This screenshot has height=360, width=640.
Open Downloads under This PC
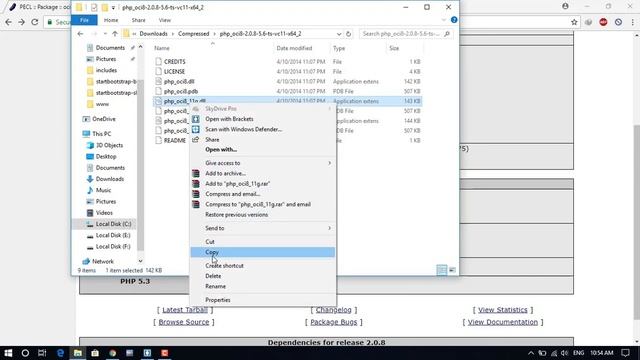109,179
